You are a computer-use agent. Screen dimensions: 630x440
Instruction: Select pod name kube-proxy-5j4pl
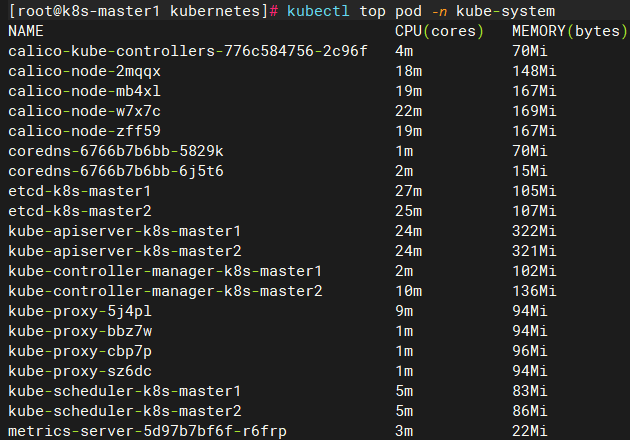tap(80, 311)
